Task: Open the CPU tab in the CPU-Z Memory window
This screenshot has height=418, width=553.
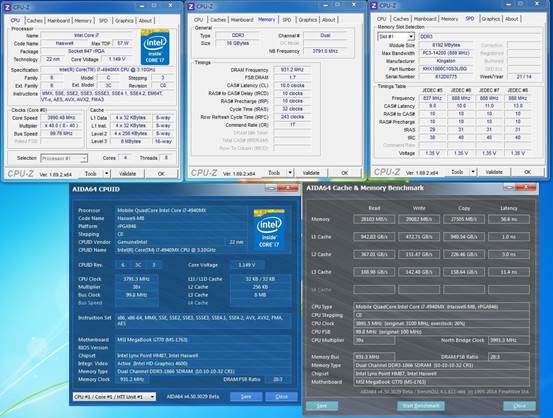Action: tap(199, 20)
